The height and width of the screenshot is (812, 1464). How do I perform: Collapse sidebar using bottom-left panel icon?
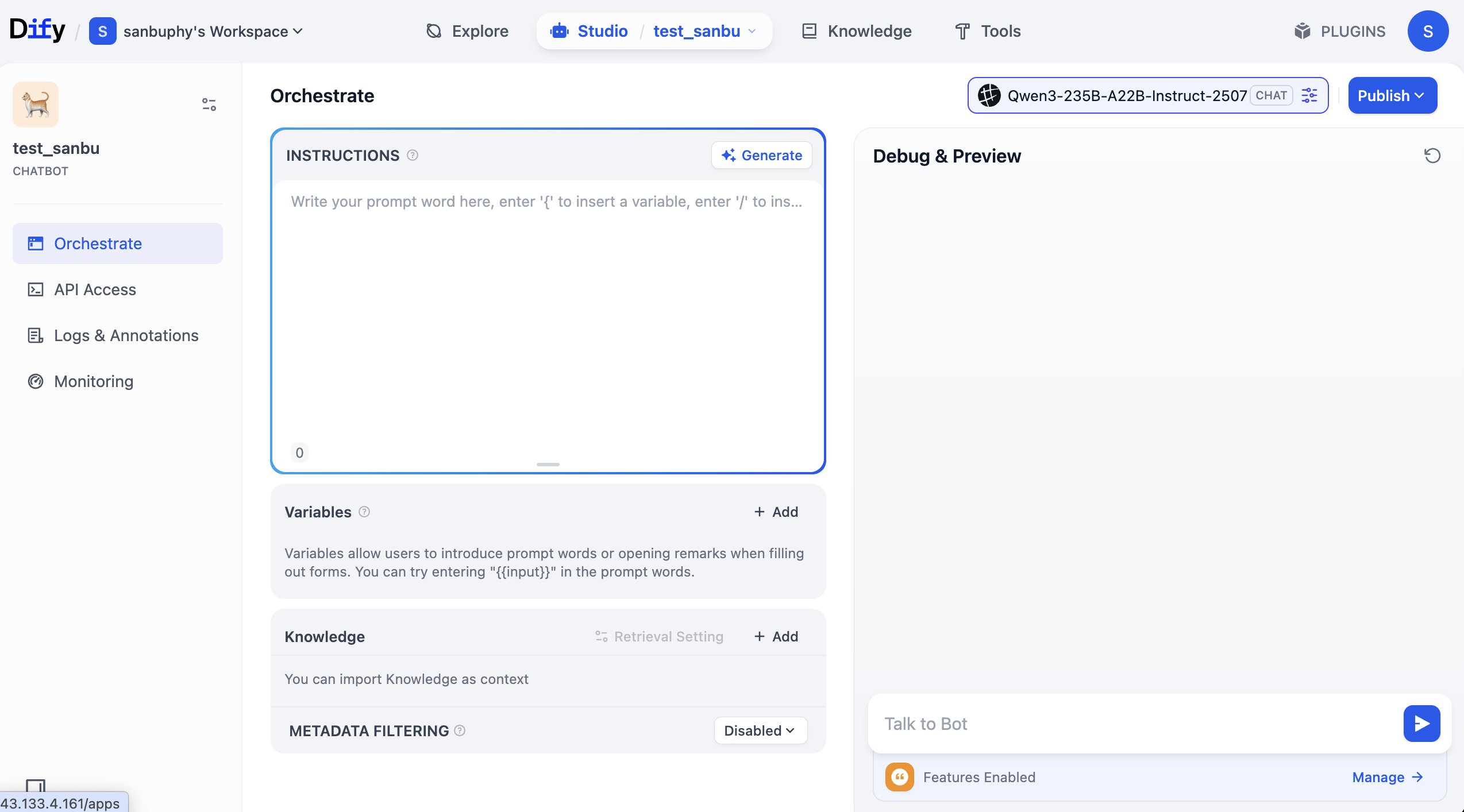(36, 786)
